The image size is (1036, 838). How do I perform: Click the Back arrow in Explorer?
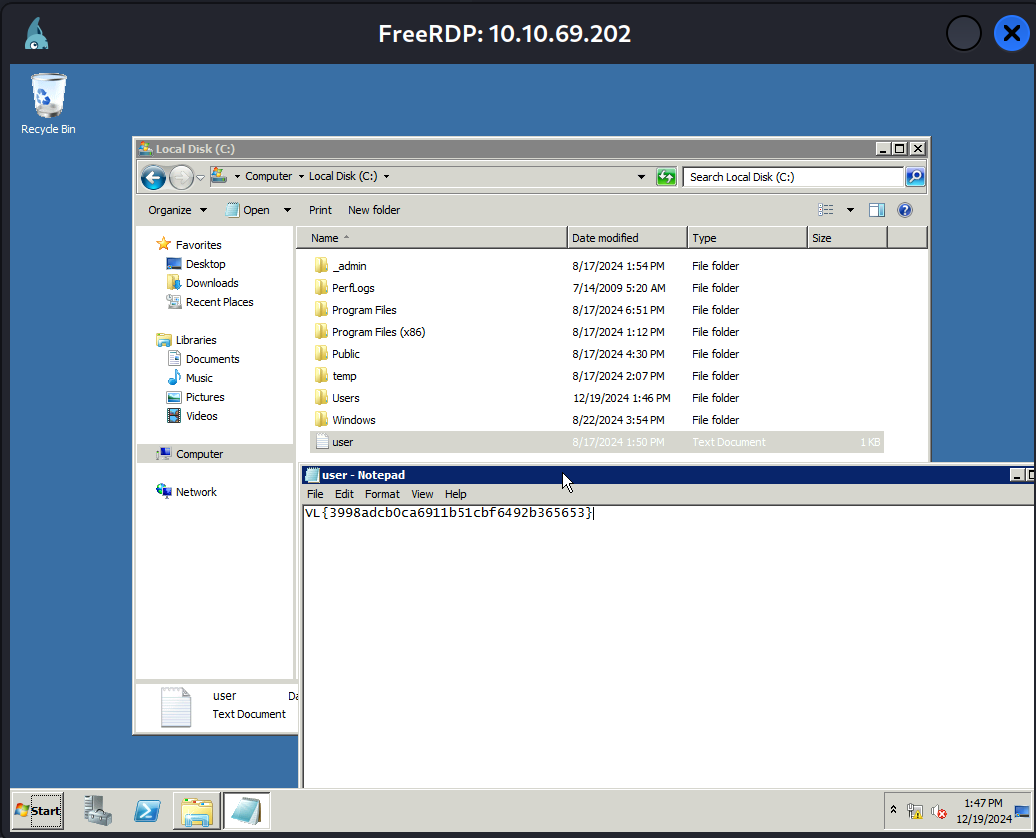[x=153, y=178]
